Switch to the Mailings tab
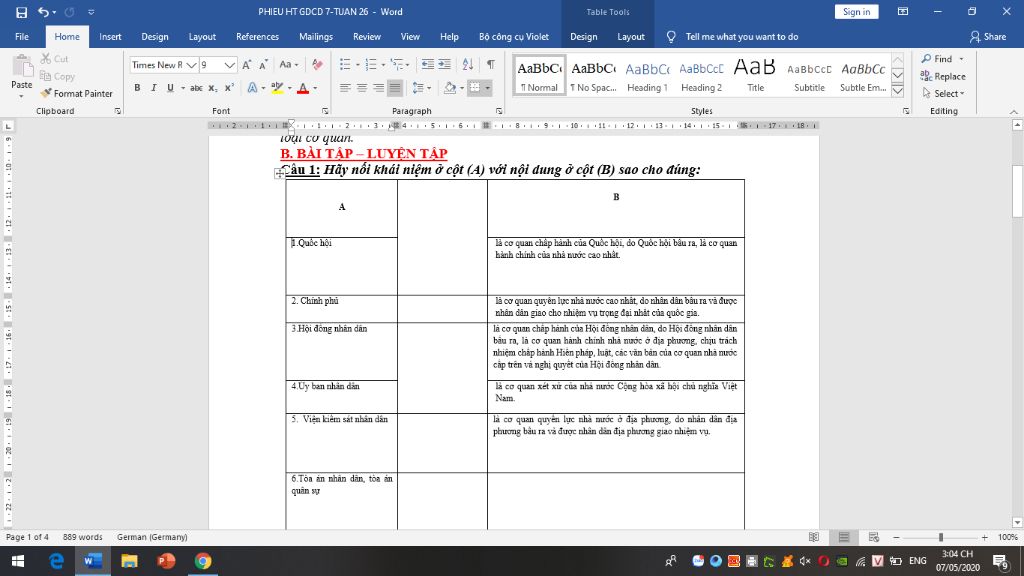The width and height of the screenshot is (1024, 576). coord(315,37)
